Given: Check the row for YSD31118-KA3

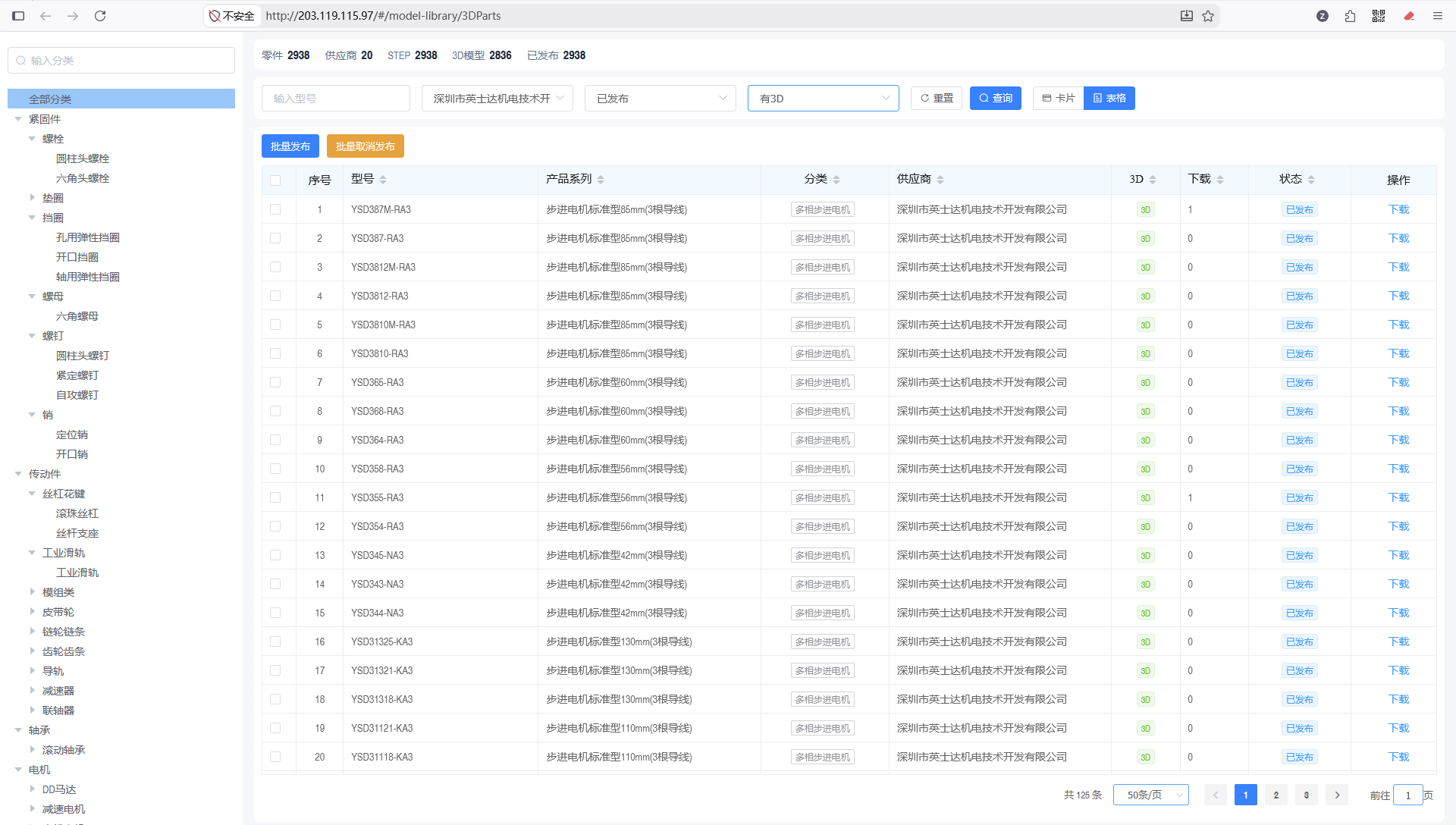Looking at the screenshot, I should point(275,757).
